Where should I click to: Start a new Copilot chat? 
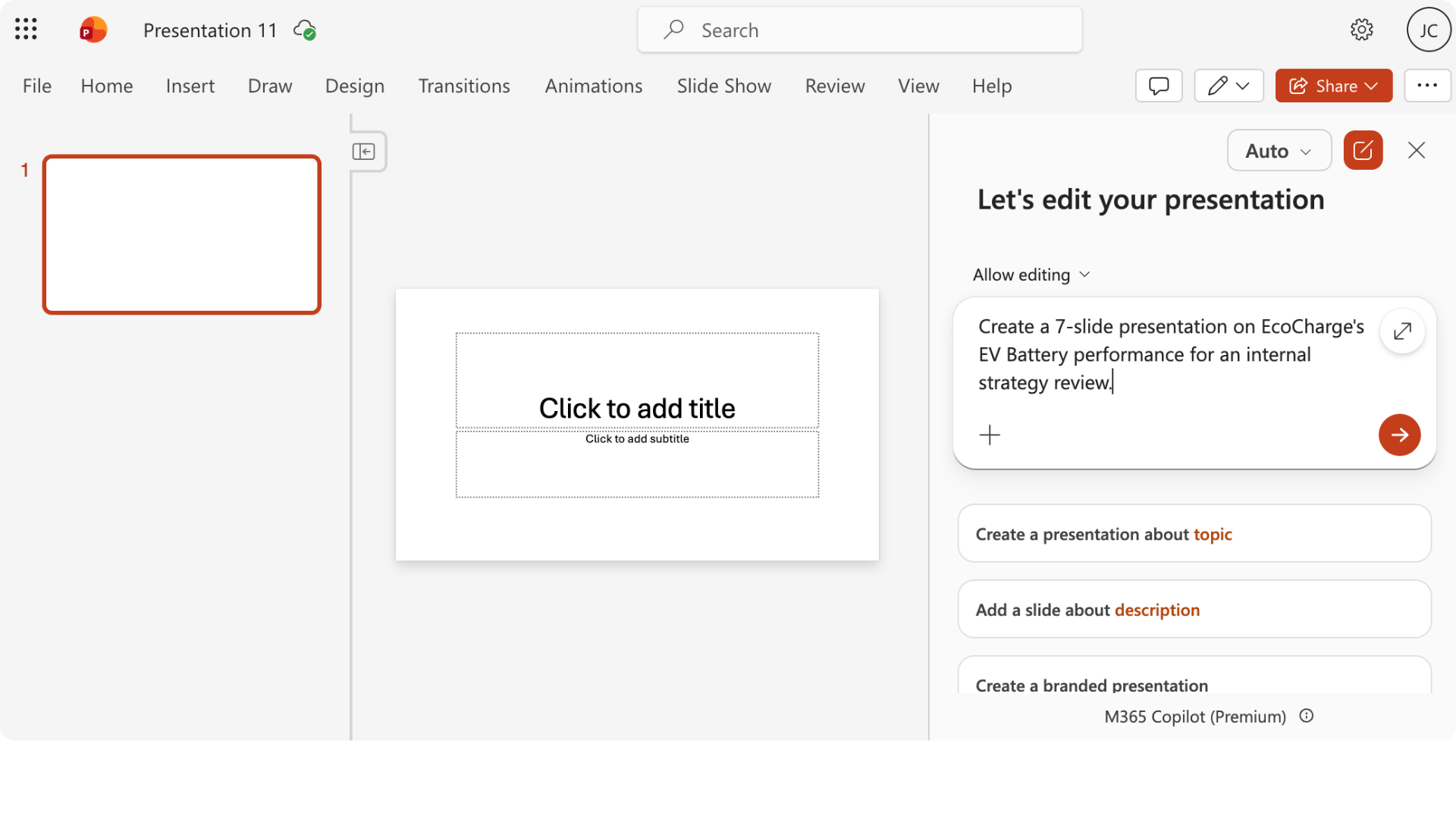[1363, 150]
